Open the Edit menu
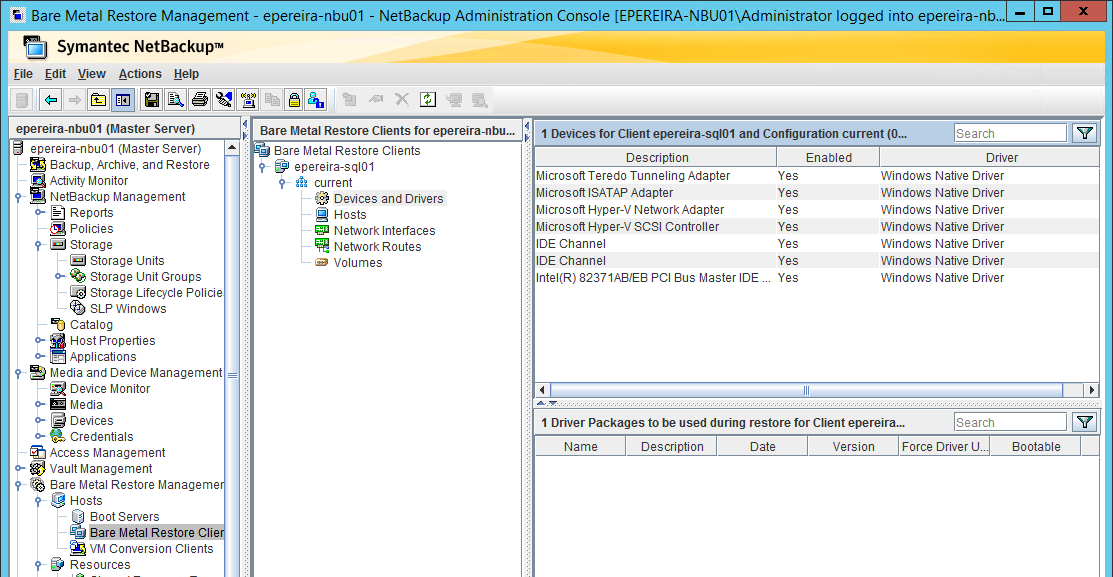The image size is (1113, 577). pyautogui.click(x=55, y=74)
